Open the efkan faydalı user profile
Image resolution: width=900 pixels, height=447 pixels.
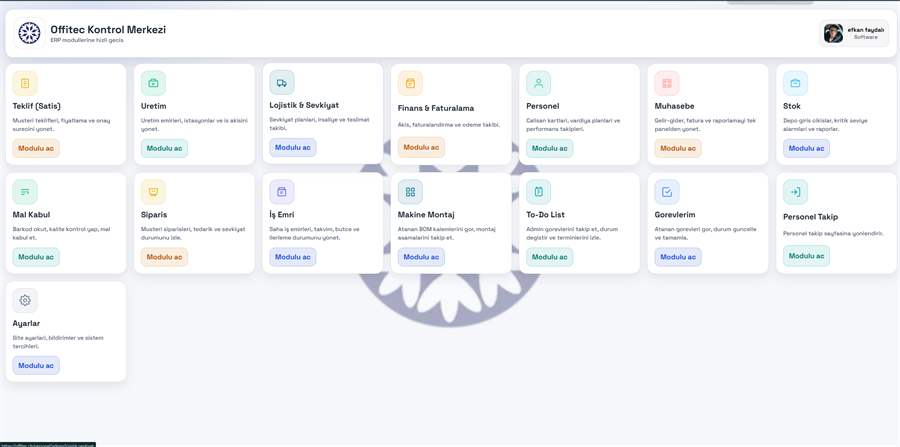854,33
